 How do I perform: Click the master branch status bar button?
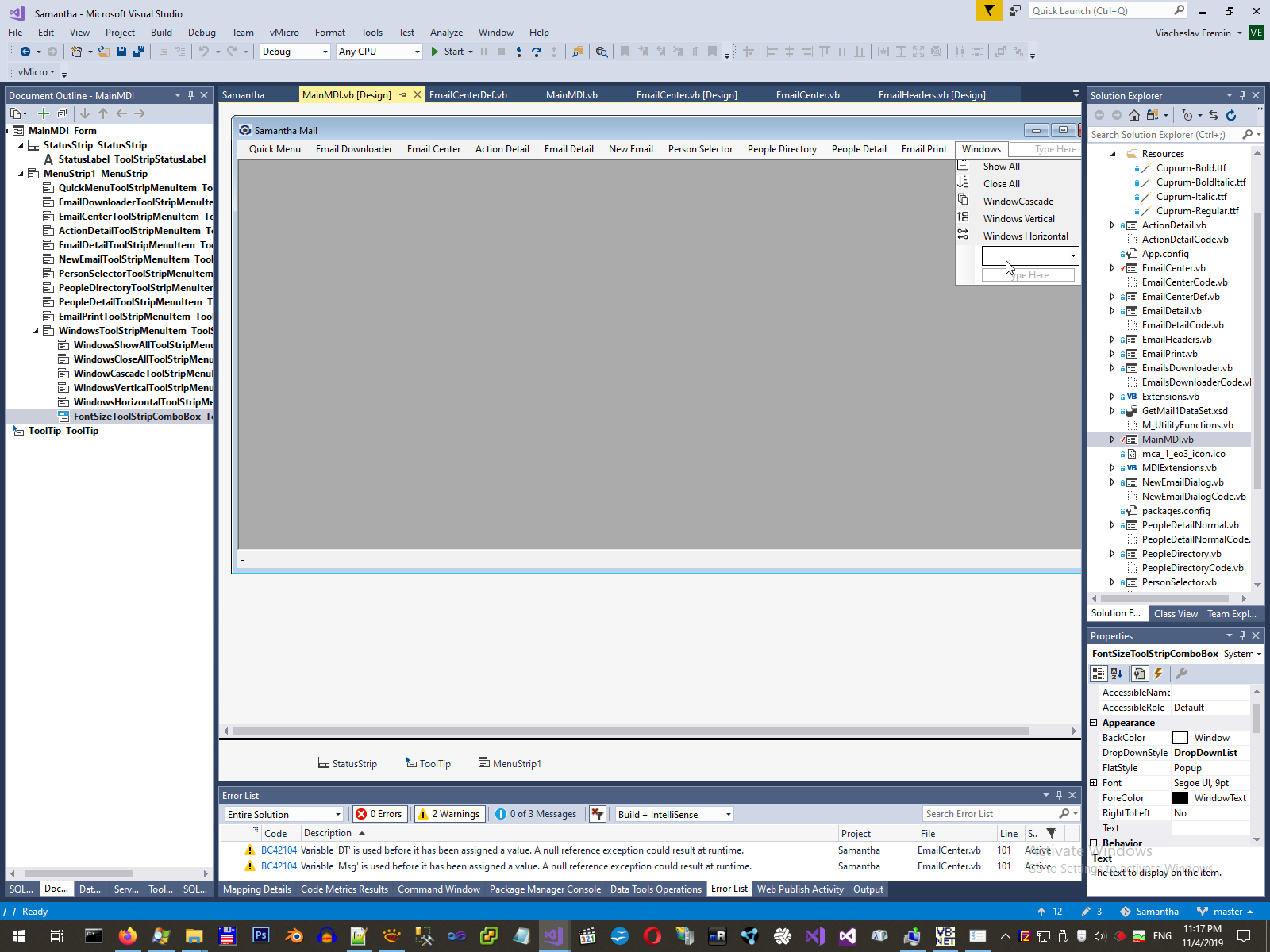[x=1225, y=912]
